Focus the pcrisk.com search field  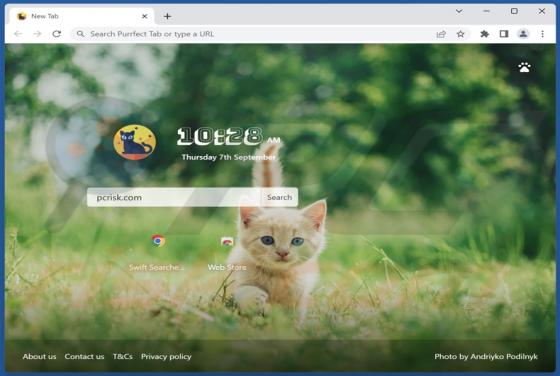[175, 197]
